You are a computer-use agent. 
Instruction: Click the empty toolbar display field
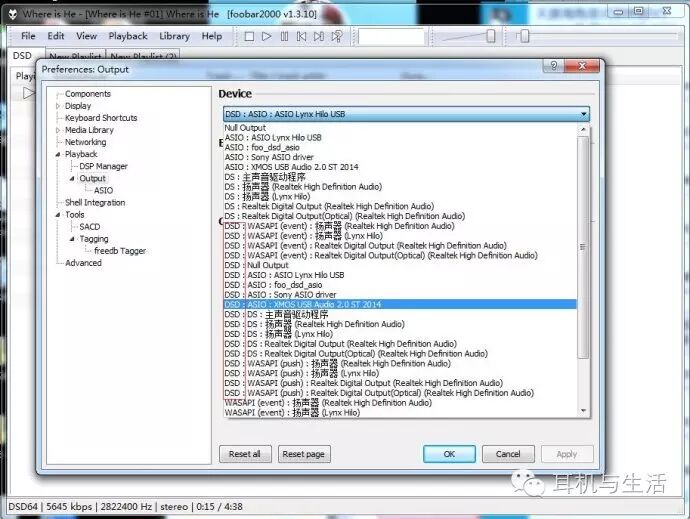[391, 37]
